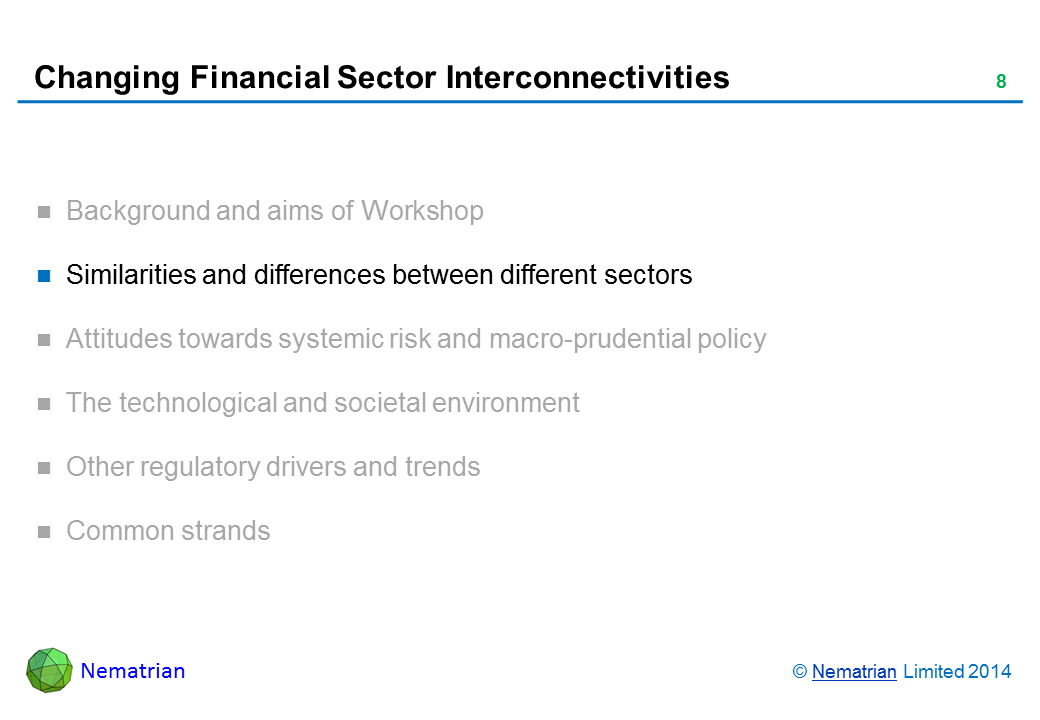Select the slide title Changing Financial Sector Interconnectivities

click(381, 78)
